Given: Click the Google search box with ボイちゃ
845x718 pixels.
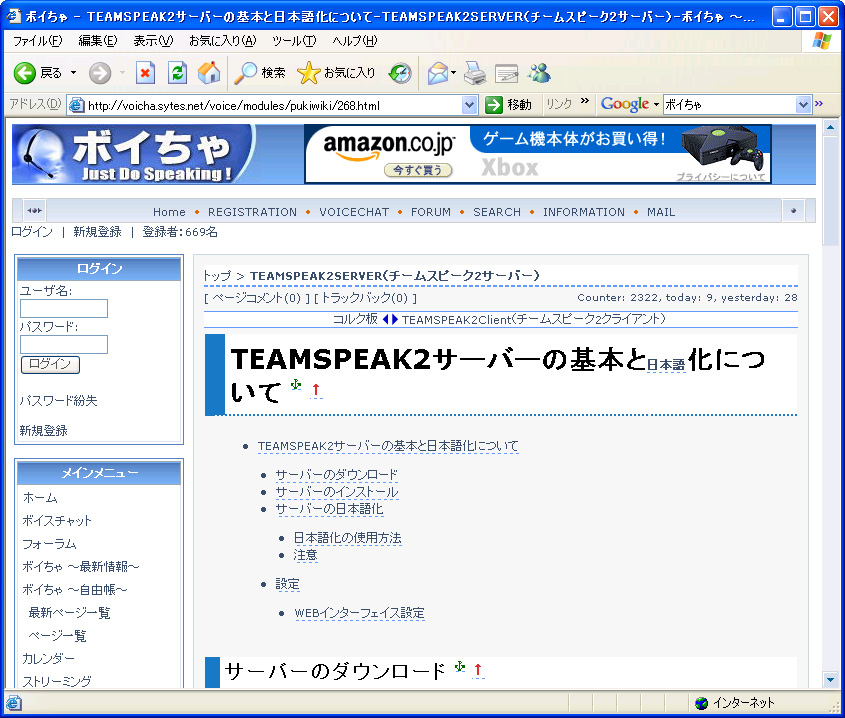Looking at the screenshot, I should point(730,105).
